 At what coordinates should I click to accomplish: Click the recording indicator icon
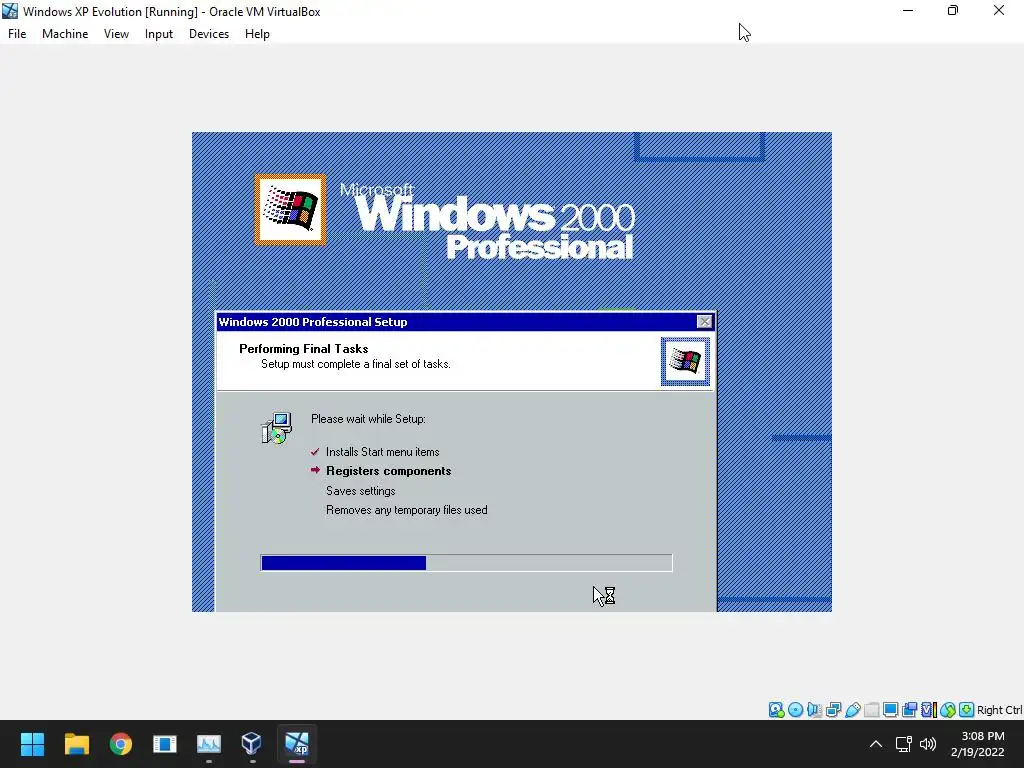pos(909,710)
